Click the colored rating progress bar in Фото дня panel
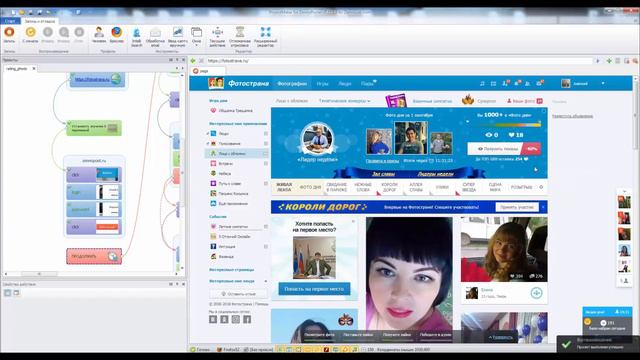Image resolution: width=640 pixels, height=360 pixels. click(x=507, y=124)
